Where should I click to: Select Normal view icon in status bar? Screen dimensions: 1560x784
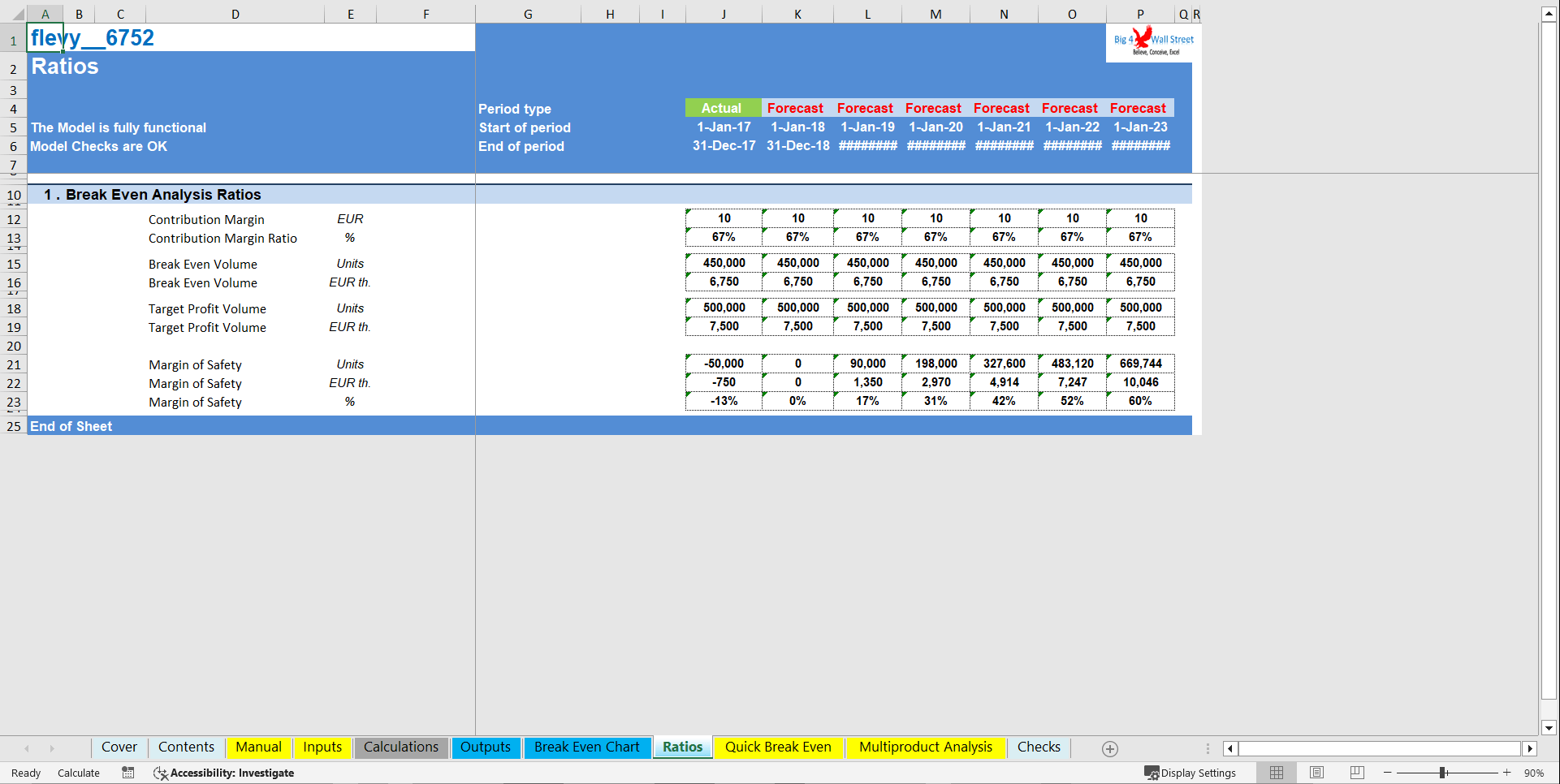[x=1276, y=773]
